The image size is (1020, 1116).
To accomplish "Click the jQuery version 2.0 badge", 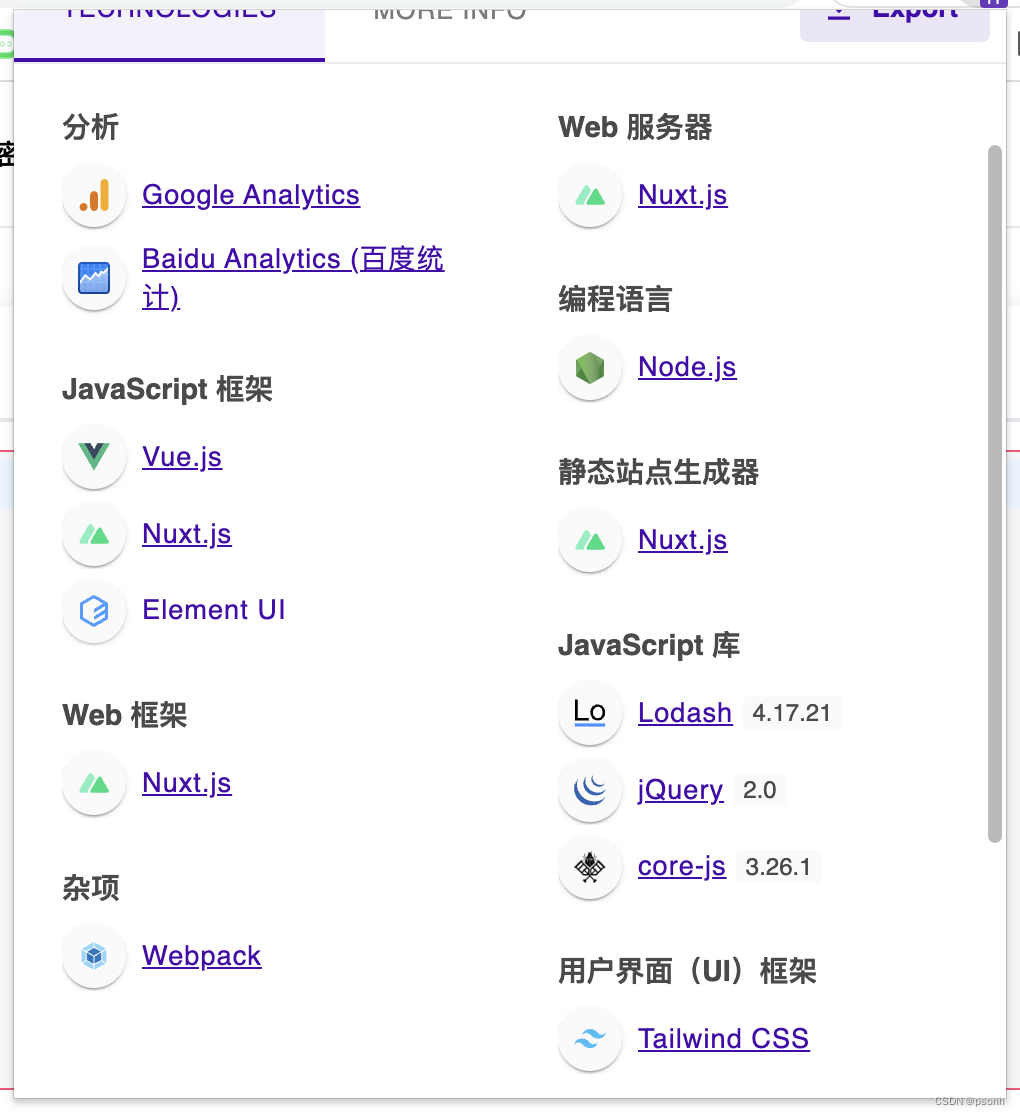I will point(759,790).
